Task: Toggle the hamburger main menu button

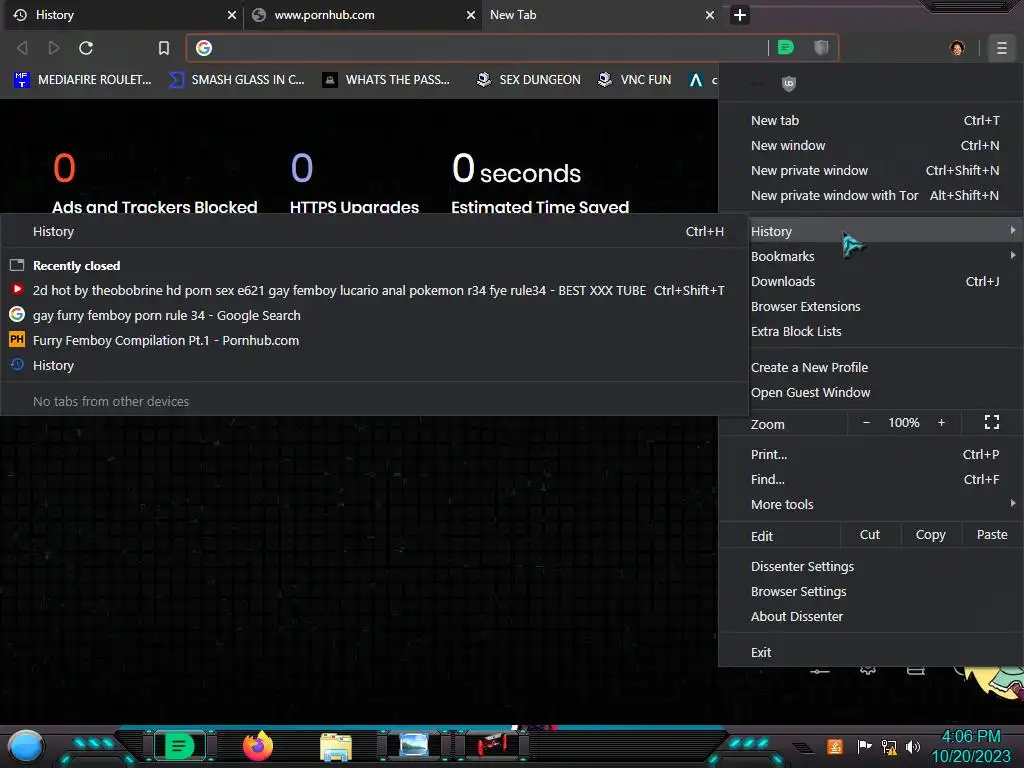Action: click(x=1001, y=48)
